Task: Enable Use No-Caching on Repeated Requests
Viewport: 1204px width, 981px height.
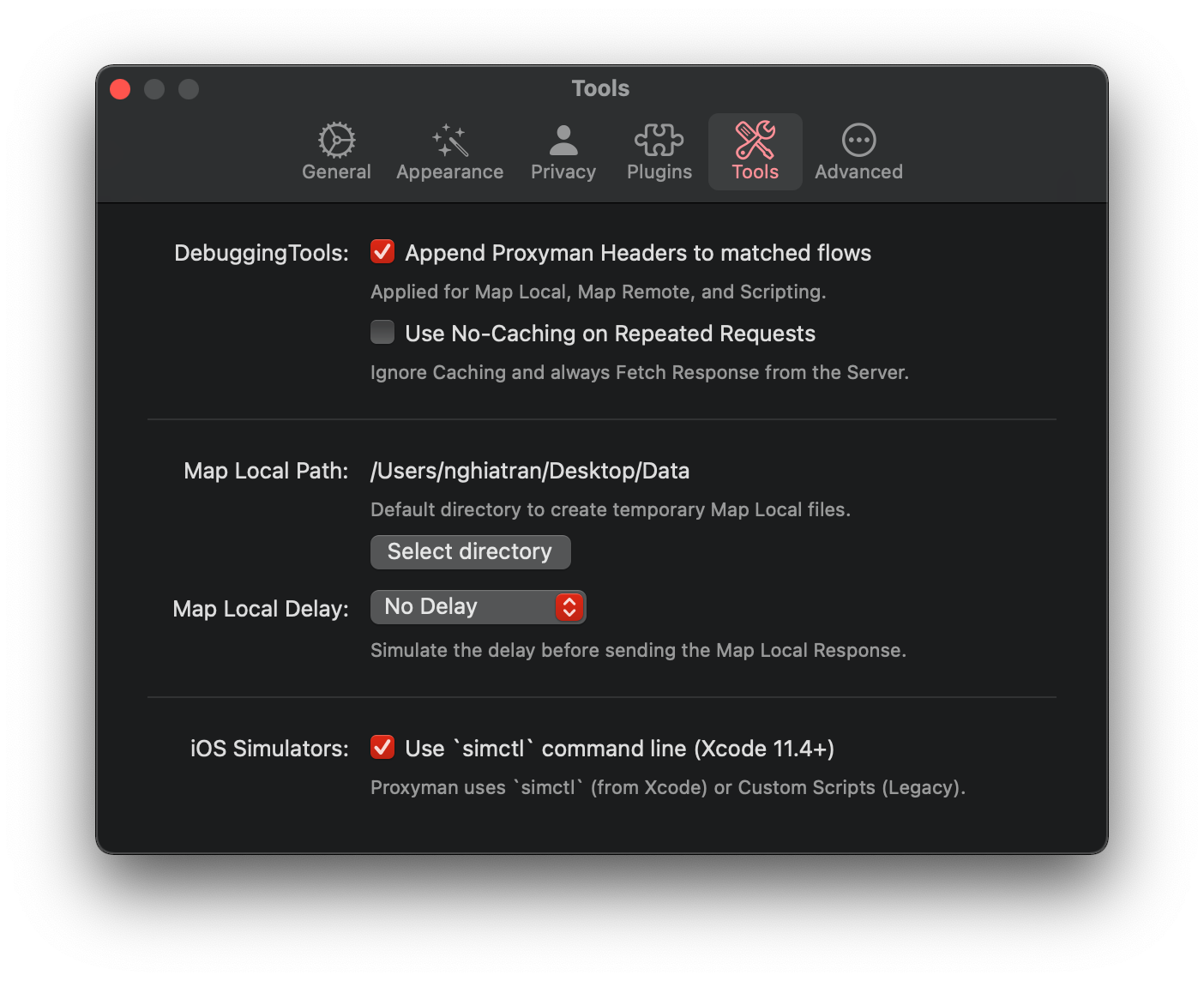Action: (x=382, y=332)
